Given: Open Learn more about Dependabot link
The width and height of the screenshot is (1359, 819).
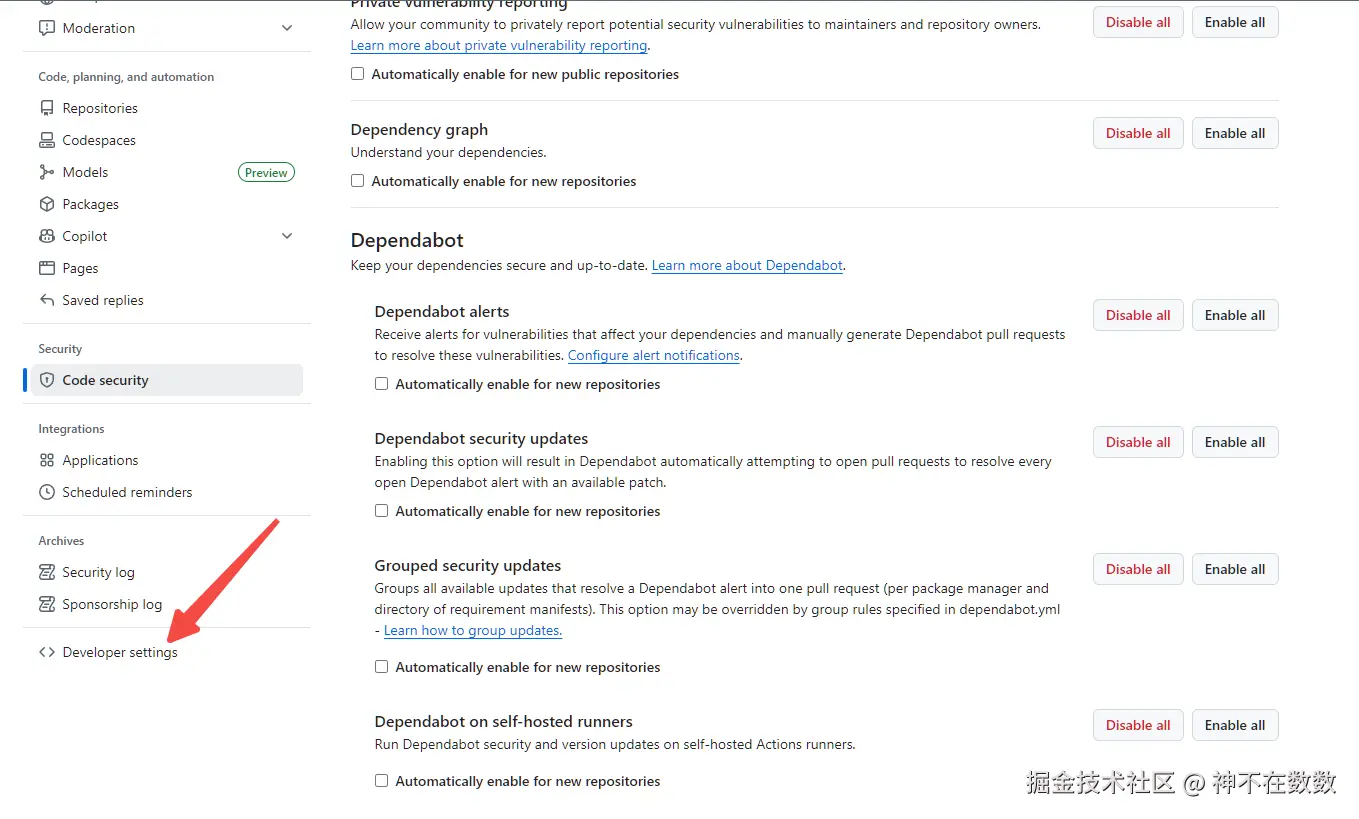Looking at the screenshot, I should click(747, 266).
